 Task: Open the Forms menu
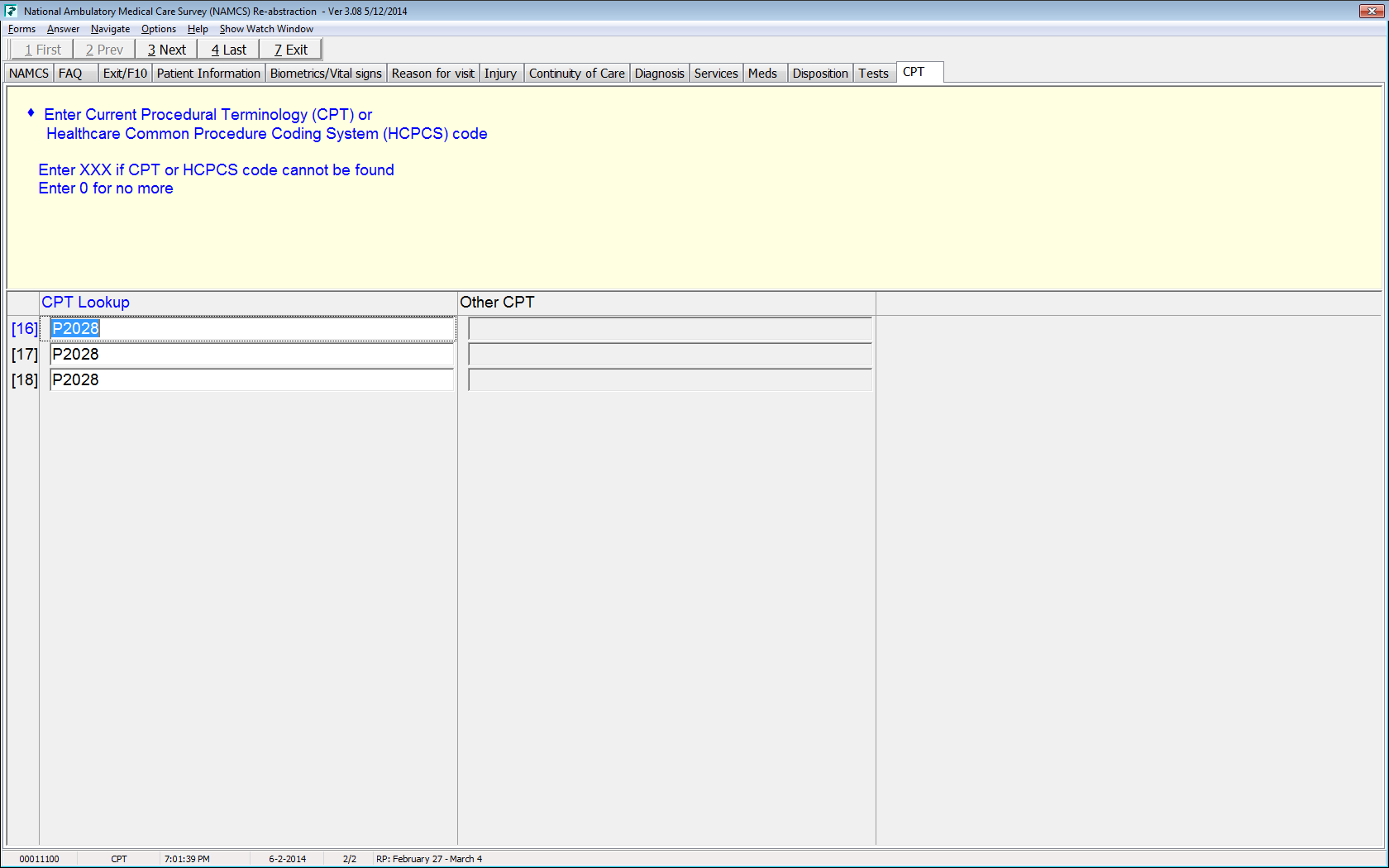point(21,29)
